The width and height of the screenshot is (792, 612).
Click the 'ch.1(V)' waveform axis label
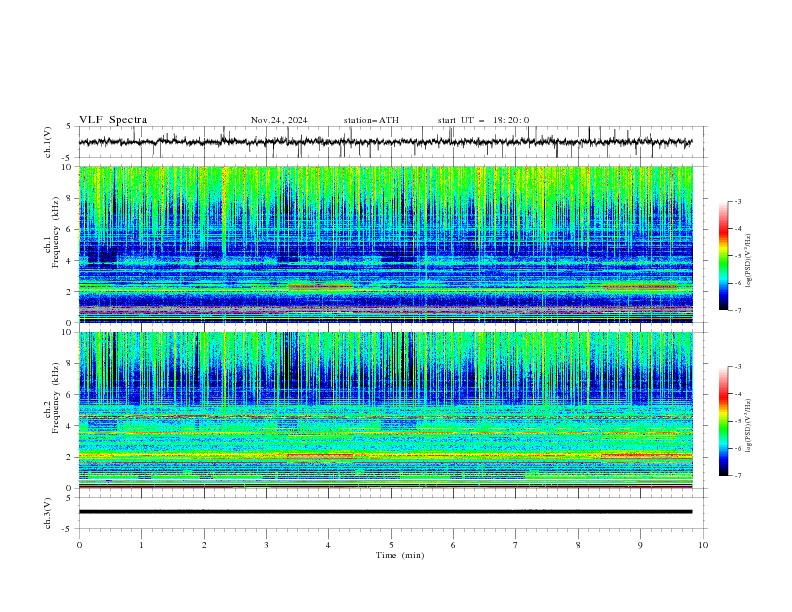[48, 142]
